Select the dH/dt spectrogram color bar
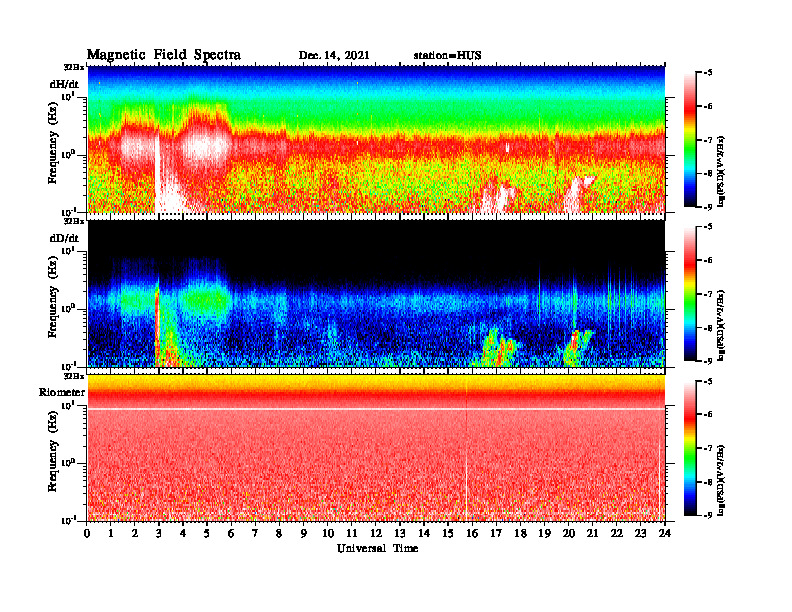This screenshot has width=792, height=612. coord(689,140)
